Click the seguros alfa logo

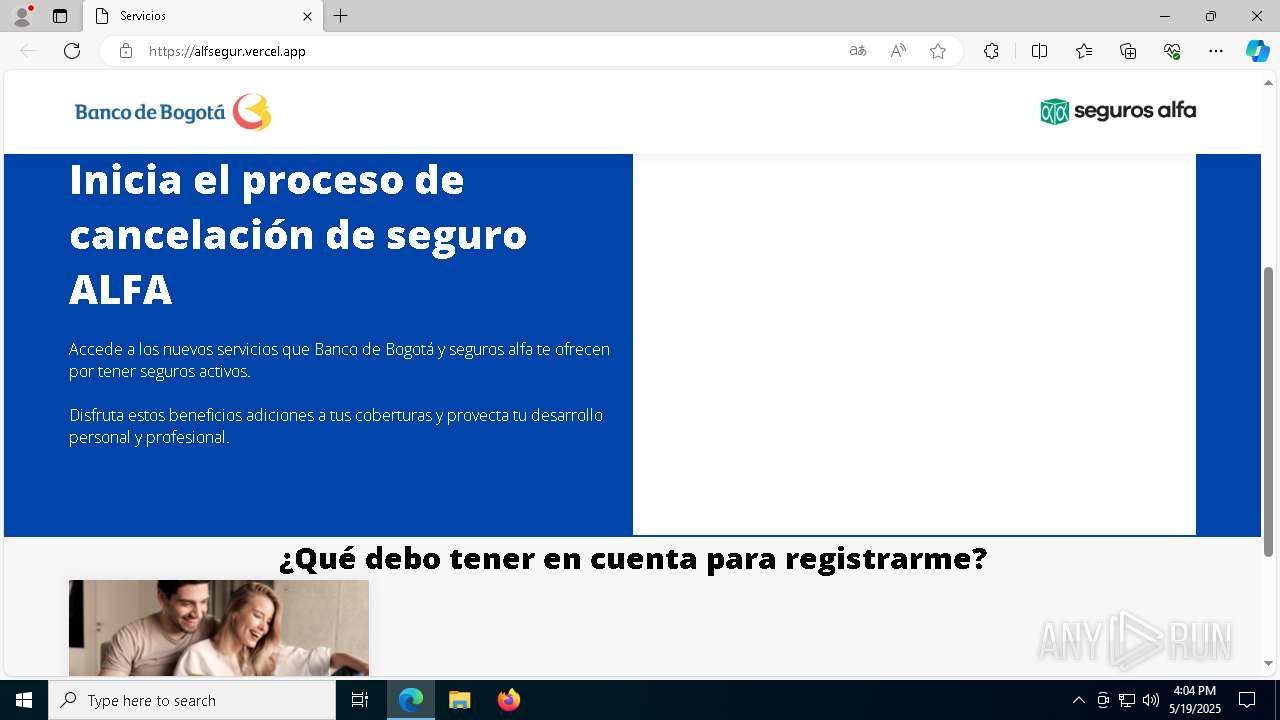click(1118, 111)
